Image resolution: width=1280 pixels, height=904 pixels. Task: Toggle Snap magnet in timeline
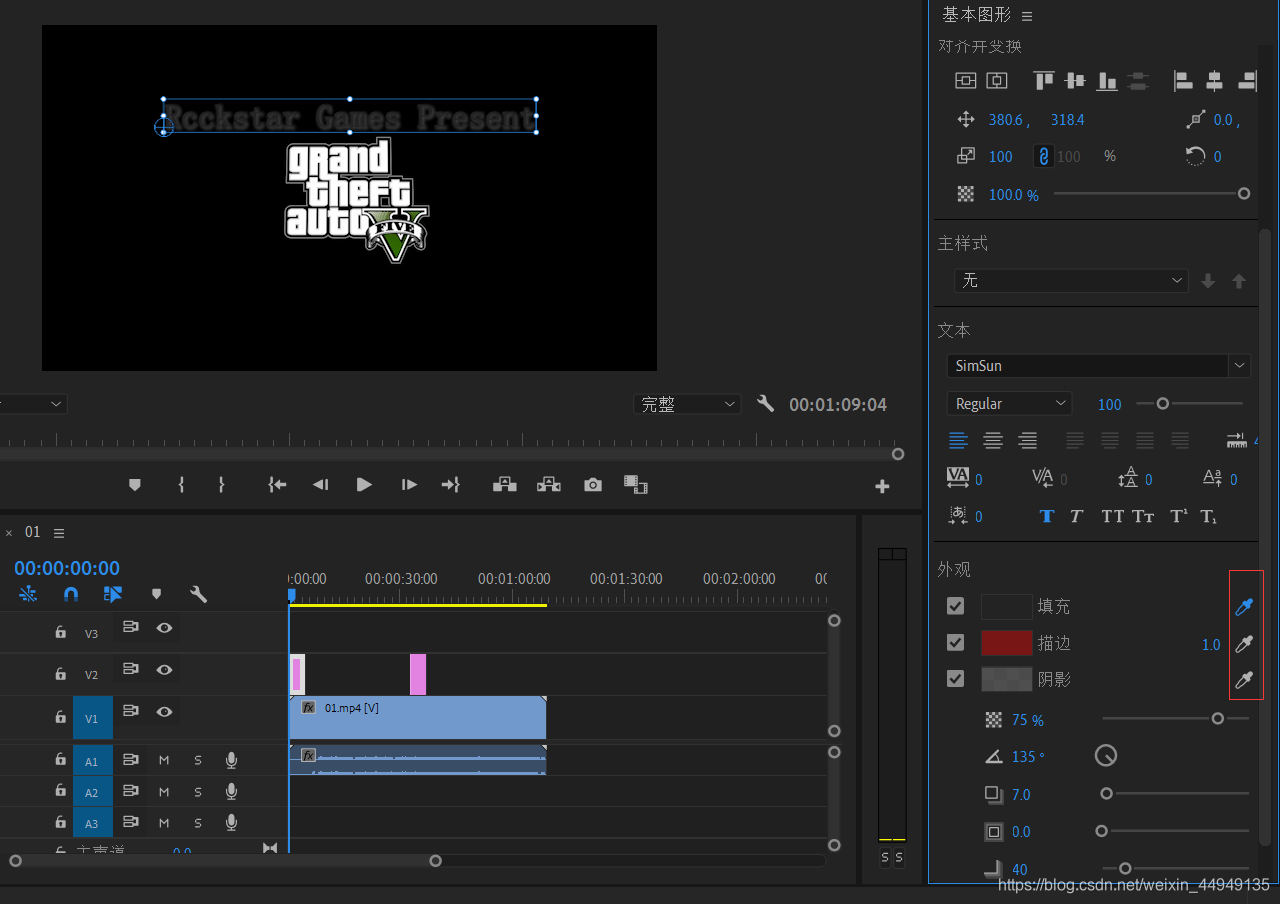[x=71, y=594]
